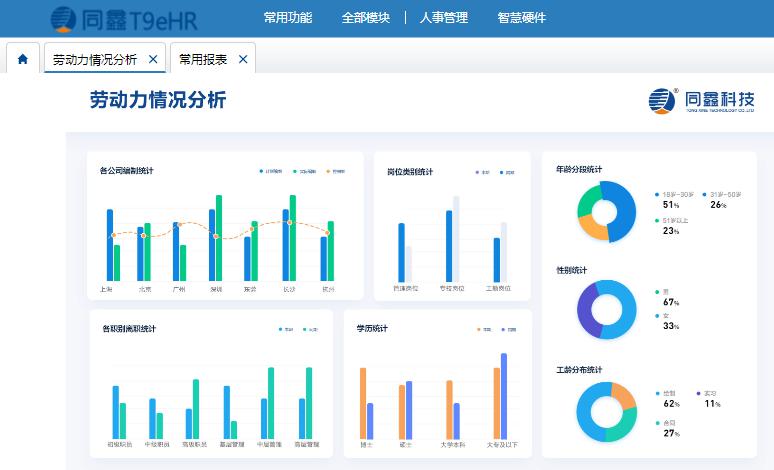
Task: Open the 常用功能 menu
Action: click(x=288, y=17)
